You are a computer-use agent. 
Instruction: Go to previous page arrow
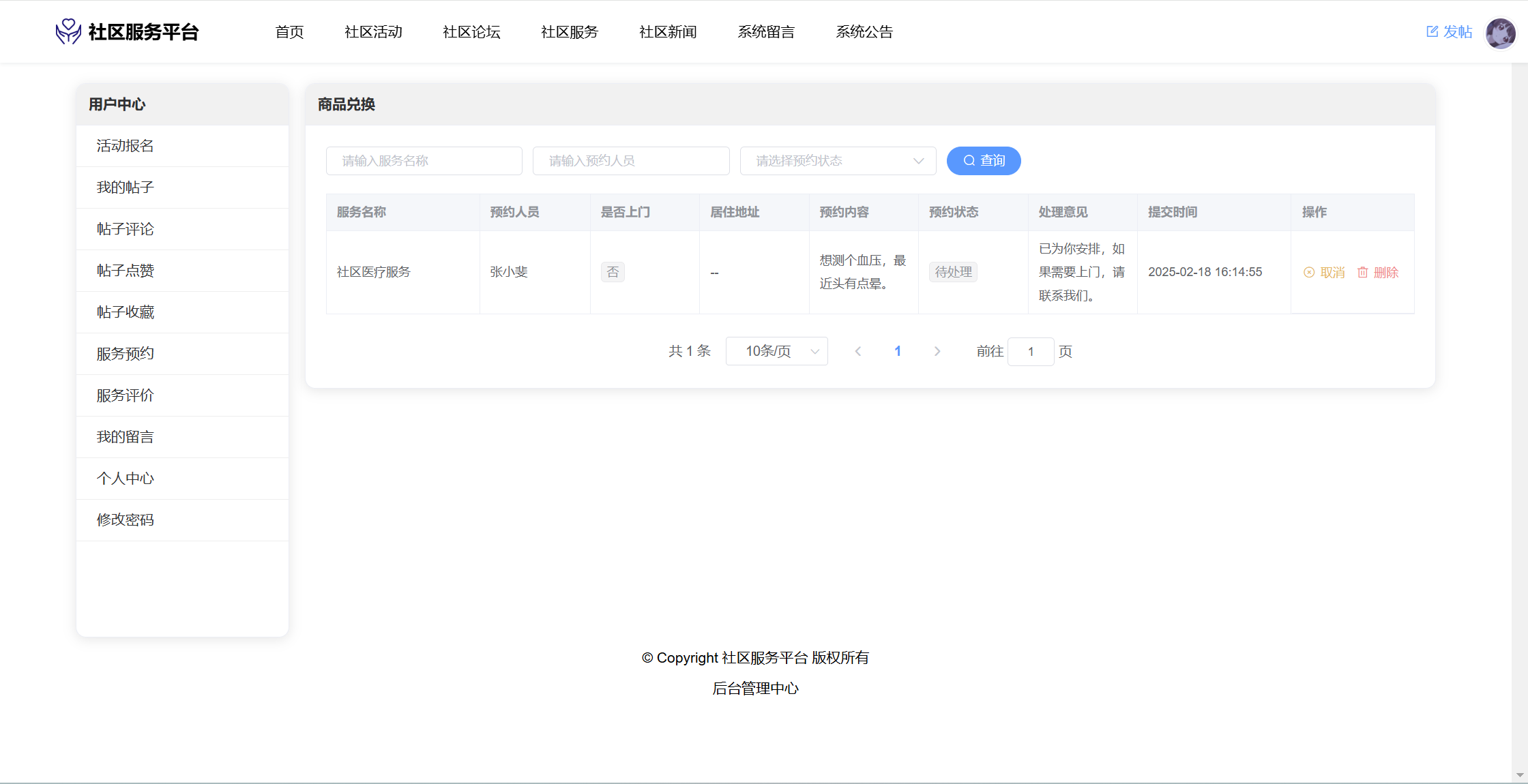pos(858,351)
